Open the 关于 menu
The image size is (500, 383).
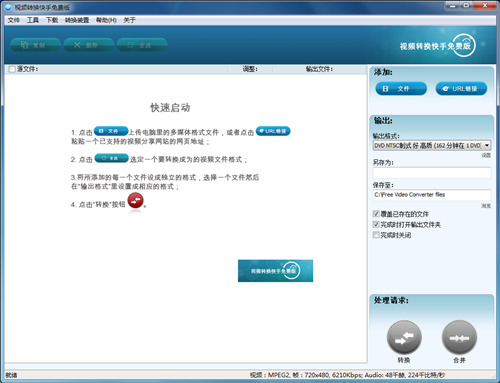129,20
